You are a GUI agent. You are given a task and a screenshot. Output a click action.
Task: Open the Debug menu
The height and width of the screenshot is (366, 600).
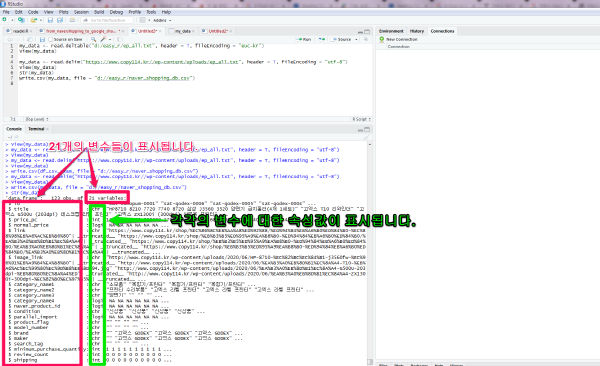point(116,12)
